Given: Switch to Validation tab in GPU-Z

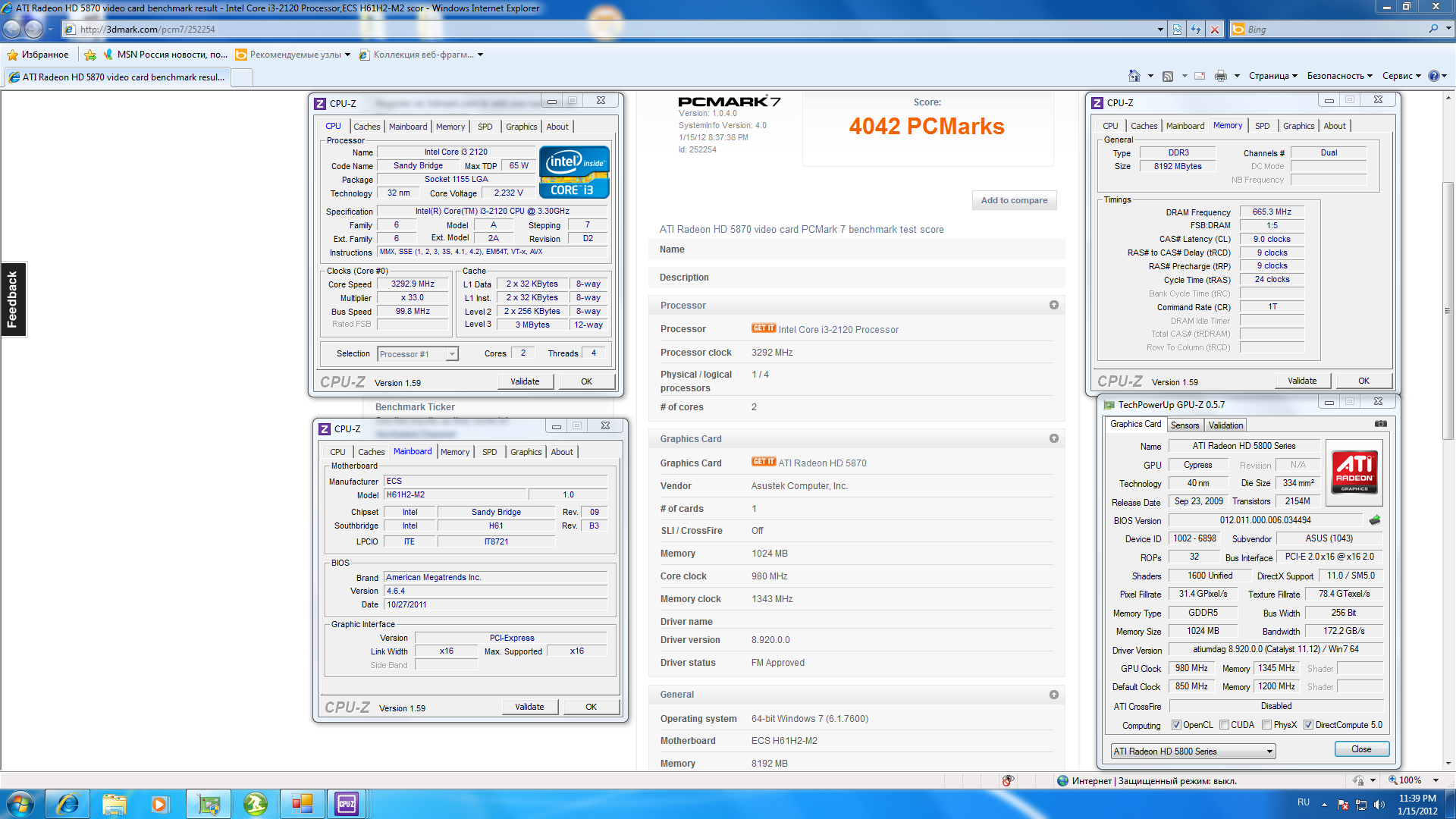Looking at the screenshot, I should click(1225, 425).
